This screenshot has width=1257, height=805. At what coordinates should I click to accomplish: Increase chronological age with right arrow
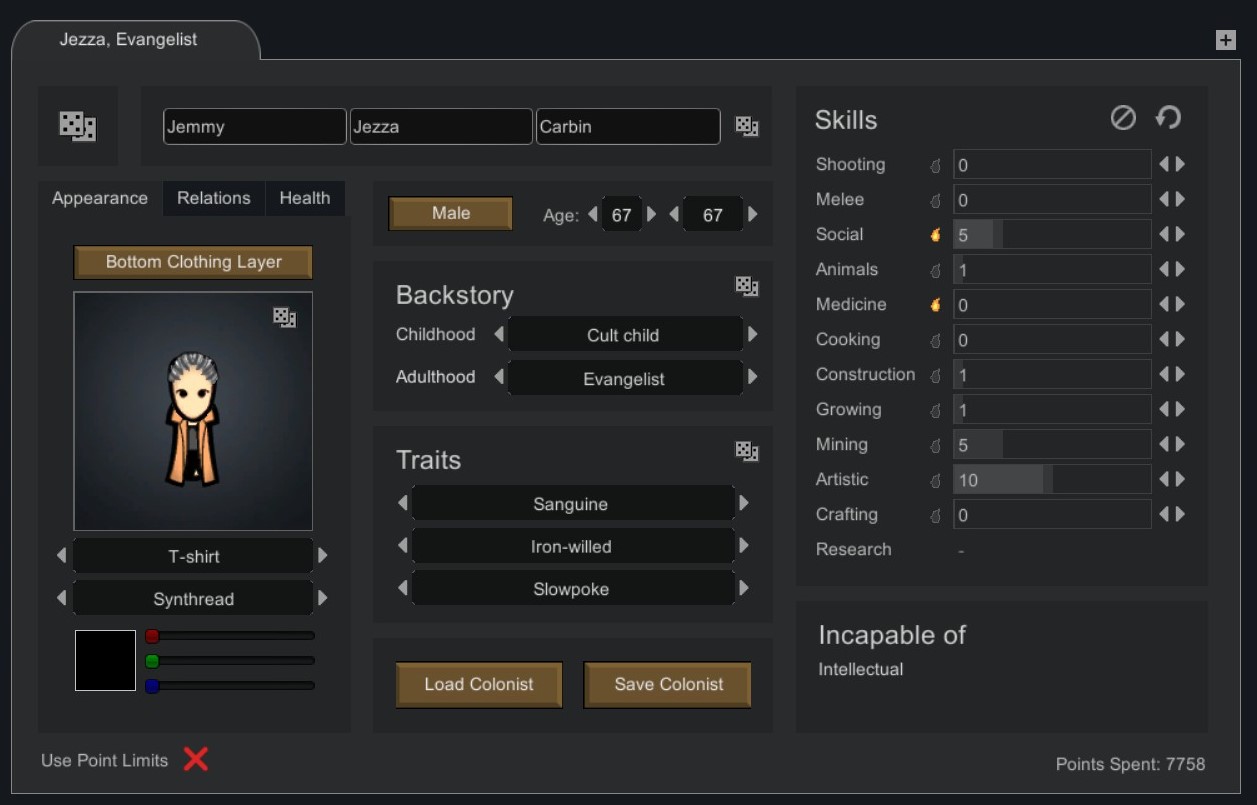click(x=753, y=214)
